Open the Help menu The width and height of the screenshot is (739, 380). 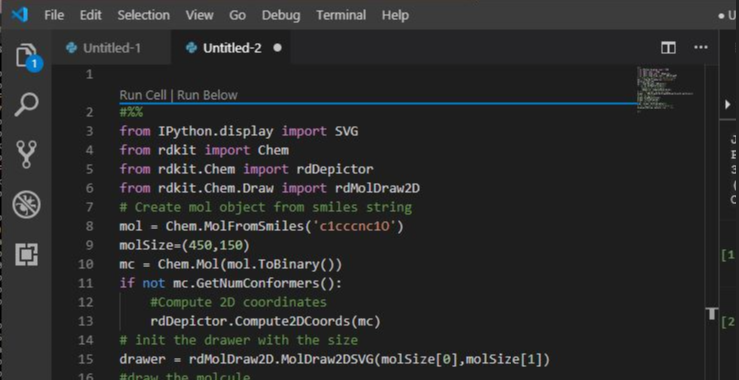point(395,15)
